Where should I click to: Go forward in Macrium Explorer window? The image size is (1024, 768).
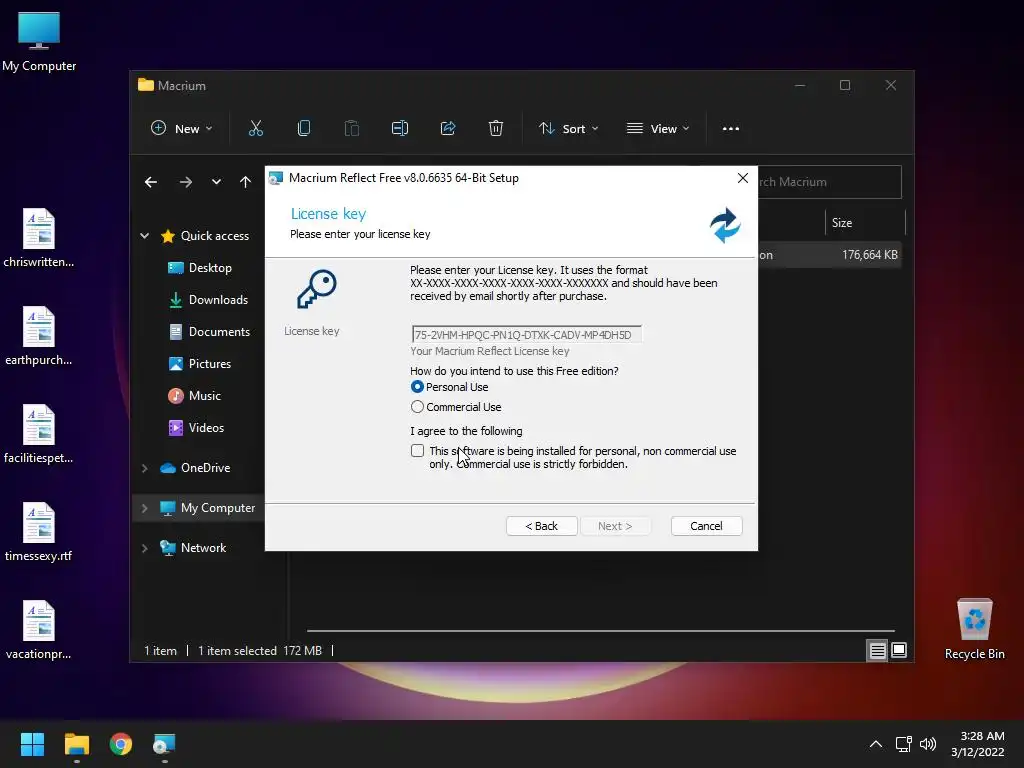click(x=186, y=182)
